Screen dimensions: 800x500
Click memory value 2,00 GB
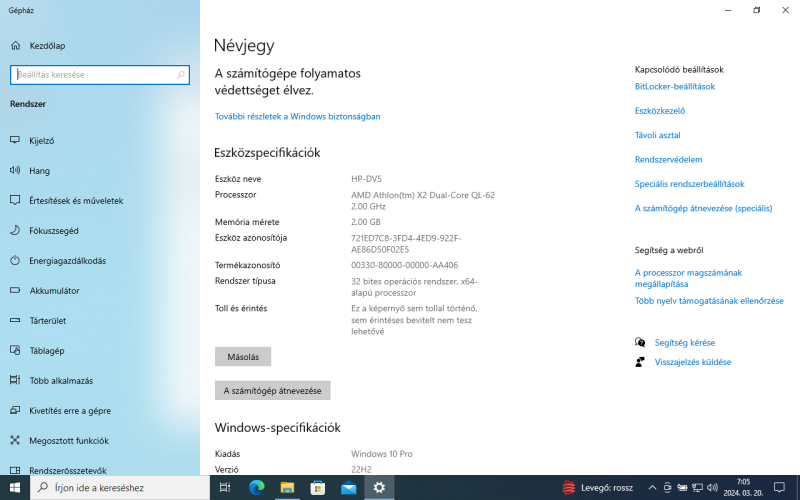[365, 222]
